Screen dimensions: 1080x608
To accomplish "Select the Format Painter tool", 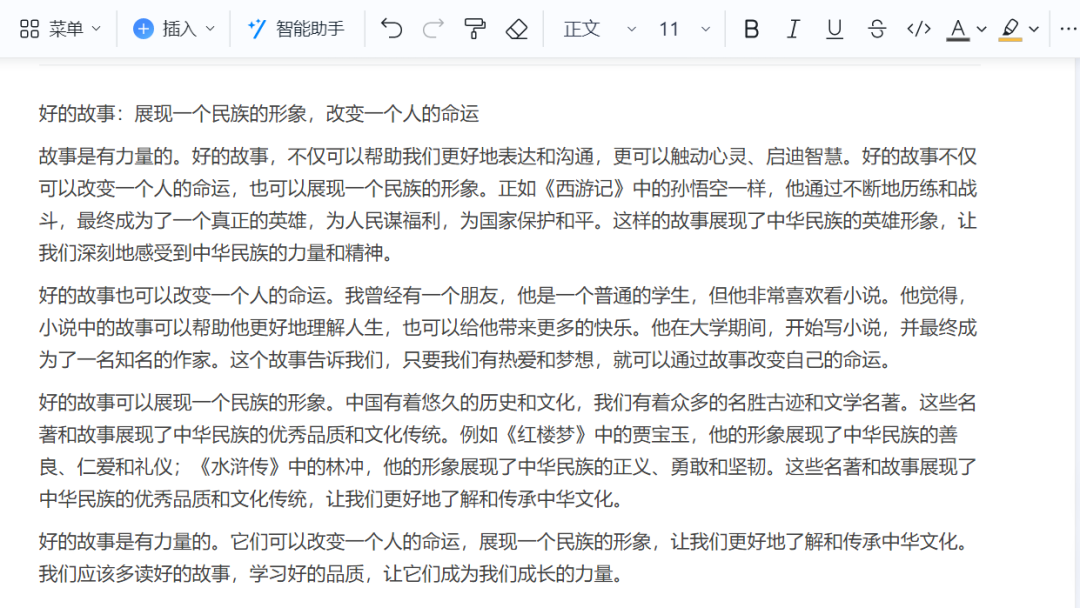I will [475, 29].
